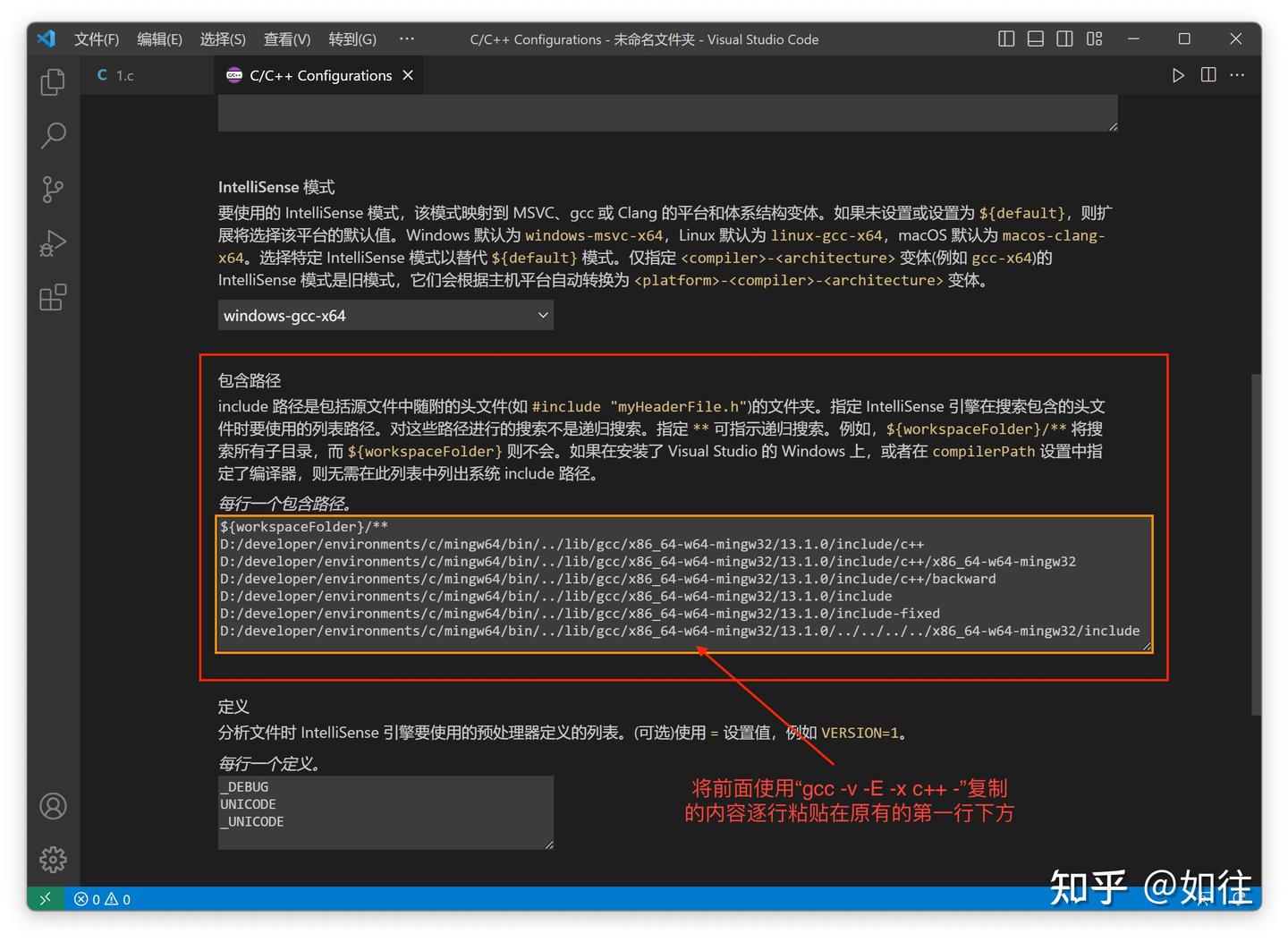Open the IntelliSense mode dropdown
The width and height of the screenshot is (1288, 942).
(385, 315)
